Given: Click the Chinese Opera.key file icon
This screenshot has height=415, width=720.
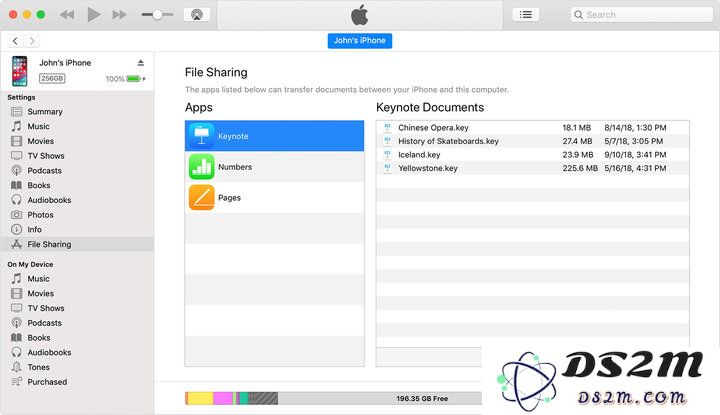Looking at the screenshot, I should point(387,128).
